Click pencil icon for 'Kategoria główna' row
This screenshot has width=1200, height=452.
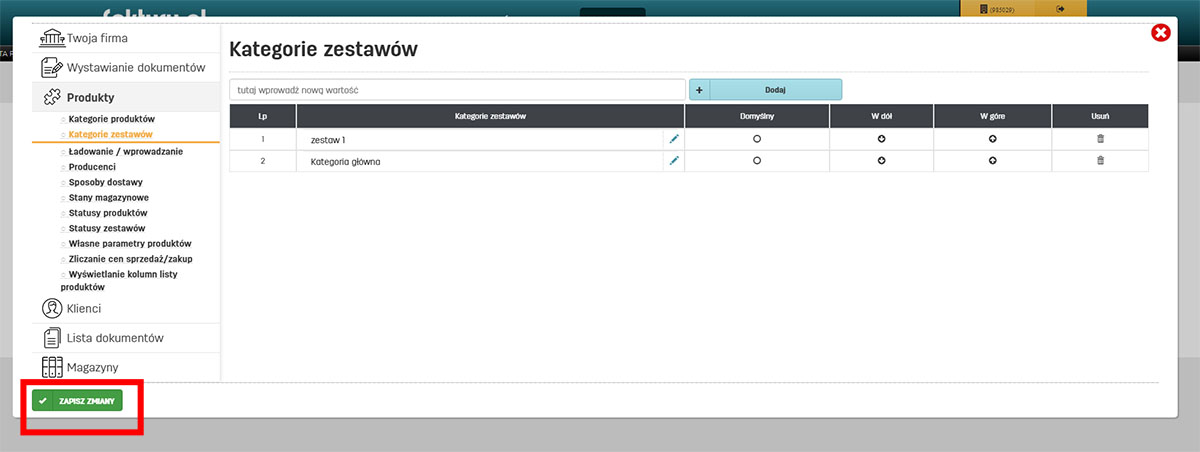674,161
